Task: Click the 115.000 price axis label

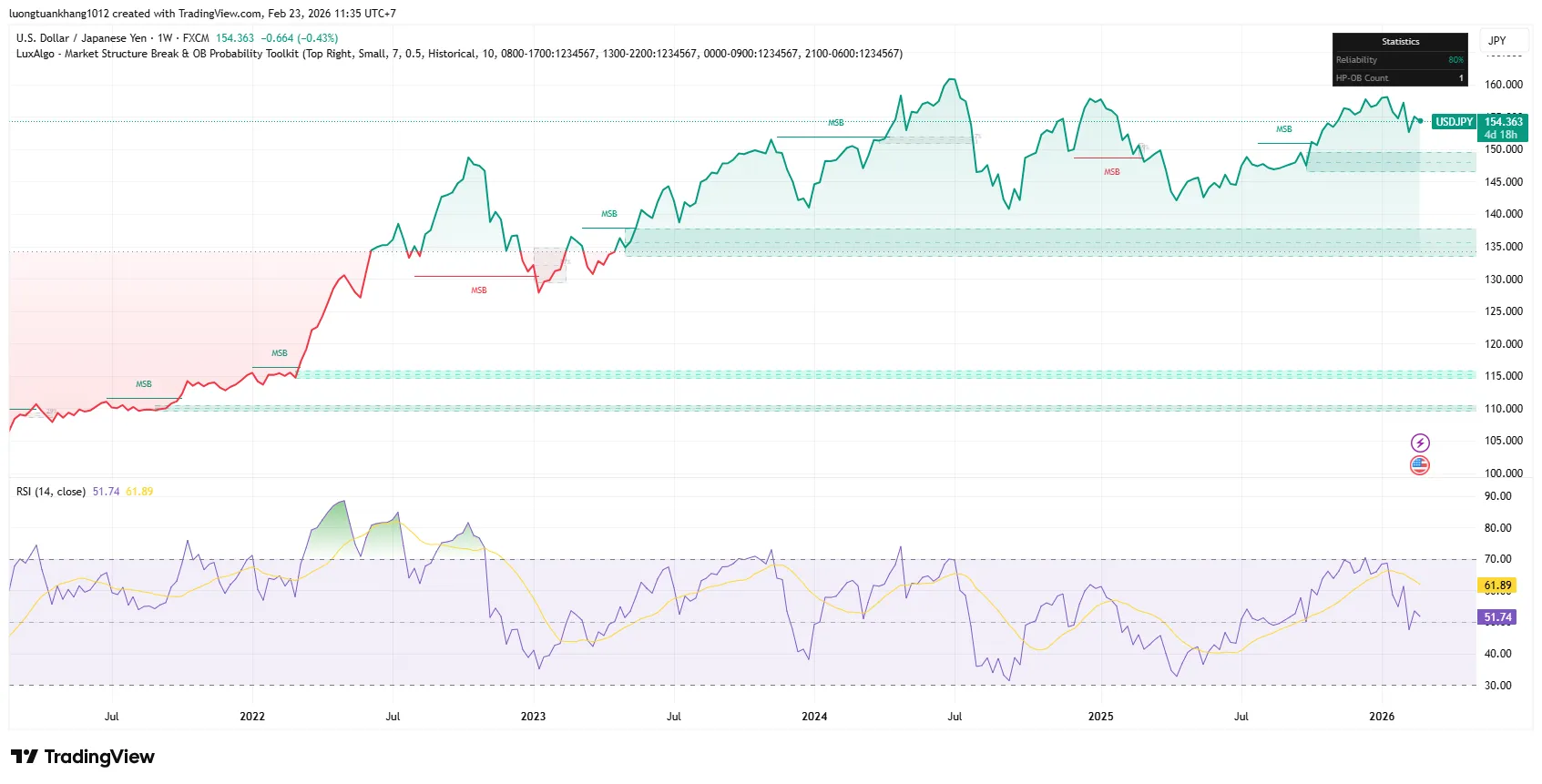Action: click(x=1504, y=376)
